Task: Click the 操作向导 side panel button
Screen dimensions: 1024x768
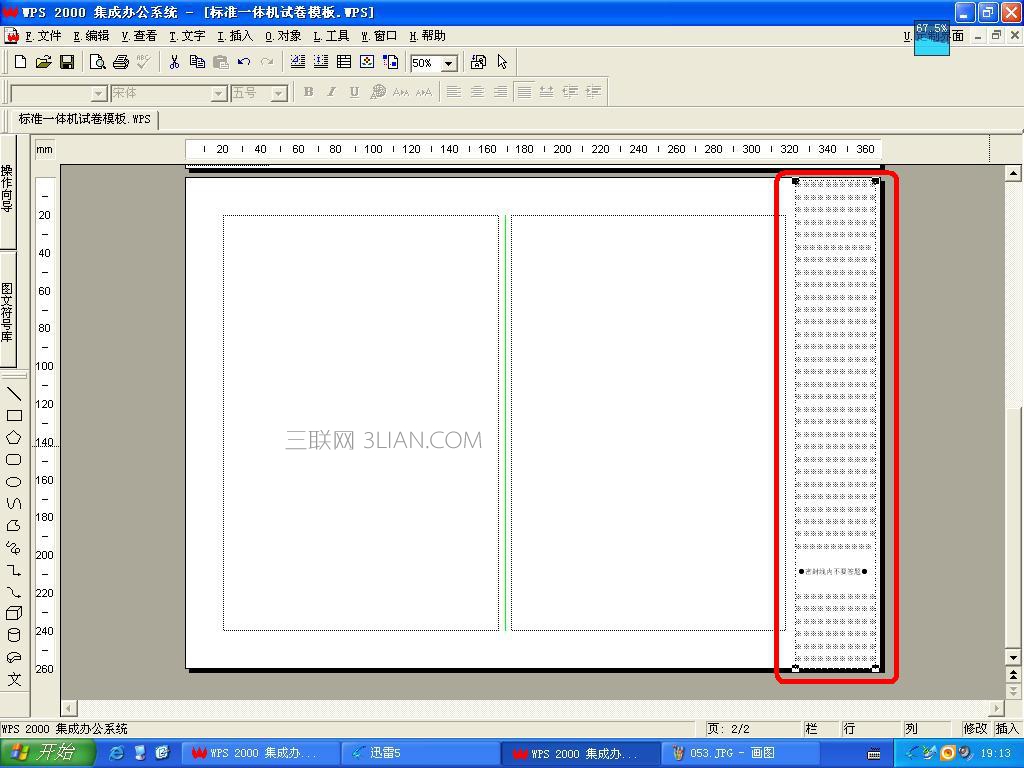Action: (x=7, y=189)
